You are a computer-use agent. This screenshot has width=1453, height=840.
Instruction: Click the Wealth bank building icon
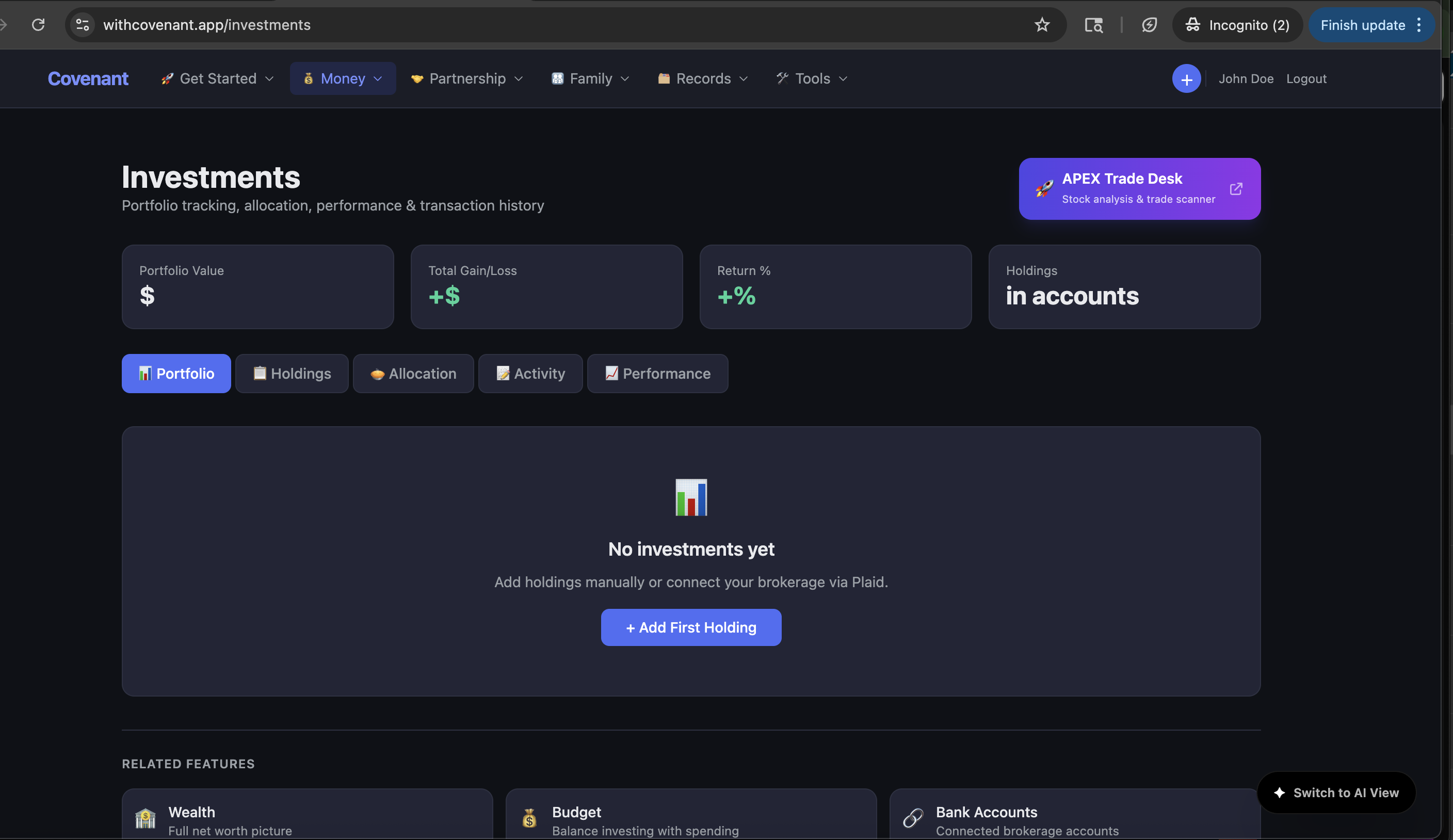click(x=146, y=818)
